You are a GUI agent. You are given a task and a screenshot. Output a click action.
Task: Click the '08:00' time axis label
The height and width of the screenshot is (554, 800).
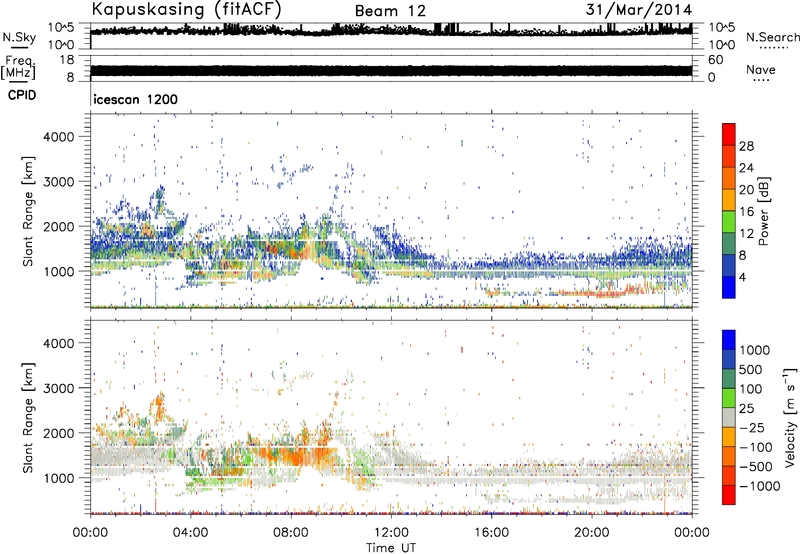(x=291, y=533)
